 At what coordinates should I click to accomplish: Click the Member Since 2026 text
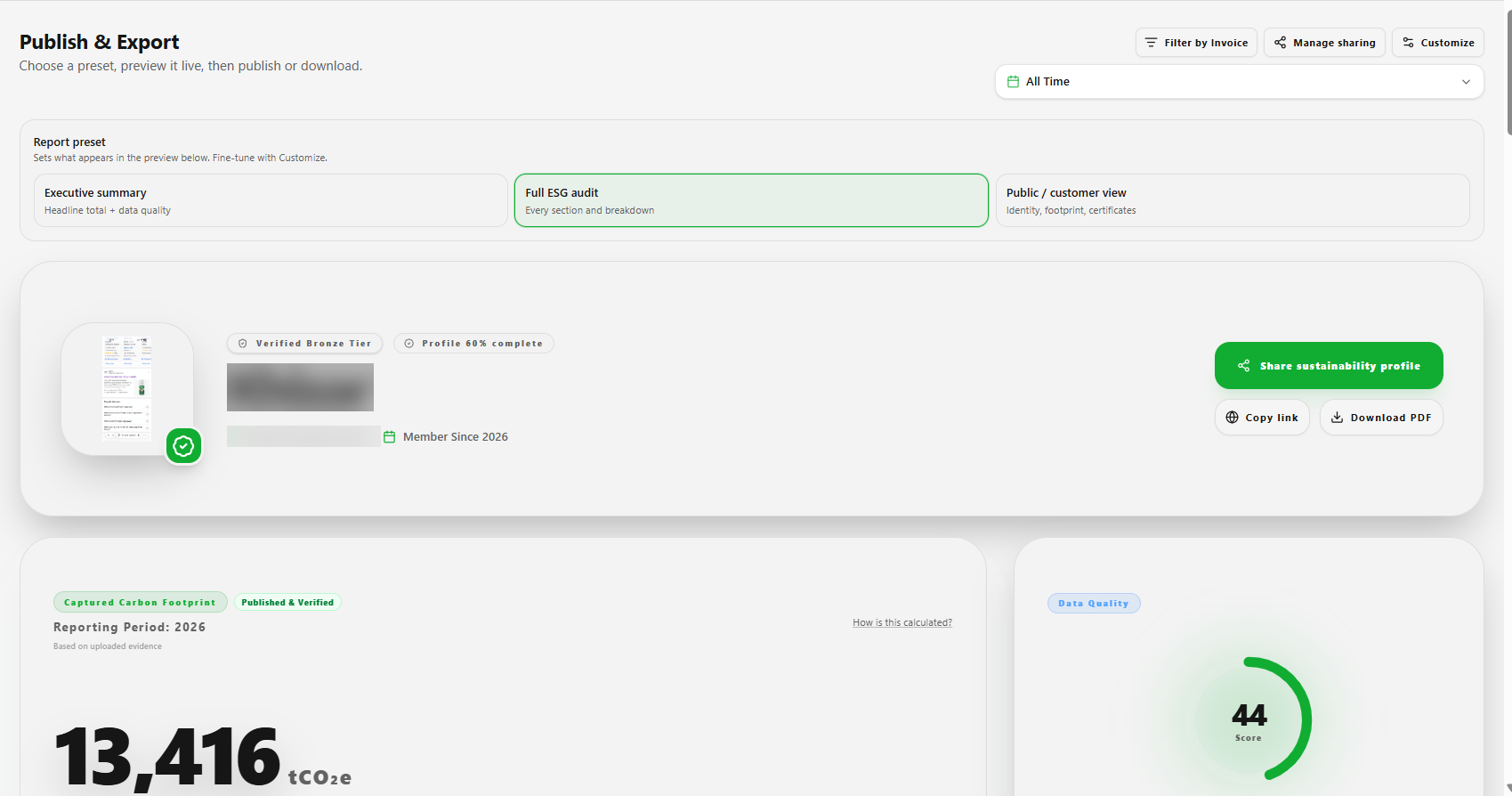[x=456, y=437]
